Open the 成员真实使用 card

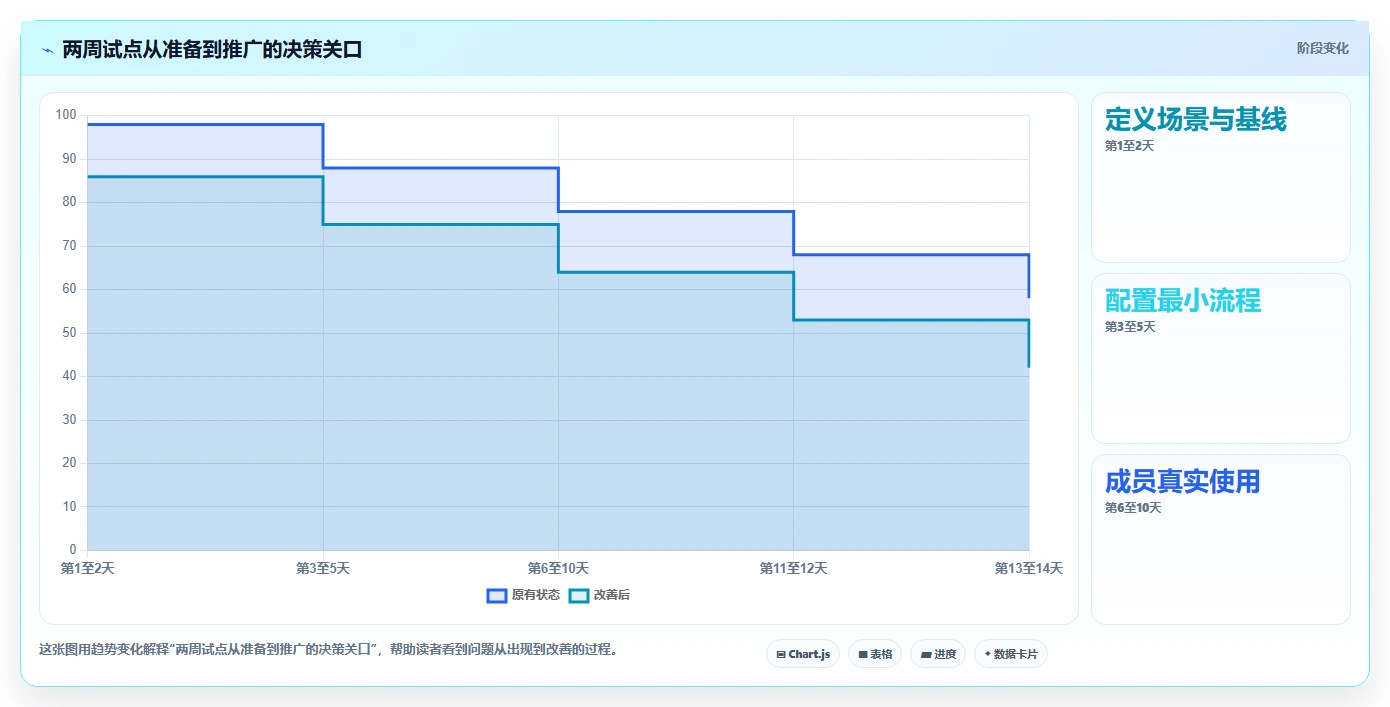(1221, 540)
